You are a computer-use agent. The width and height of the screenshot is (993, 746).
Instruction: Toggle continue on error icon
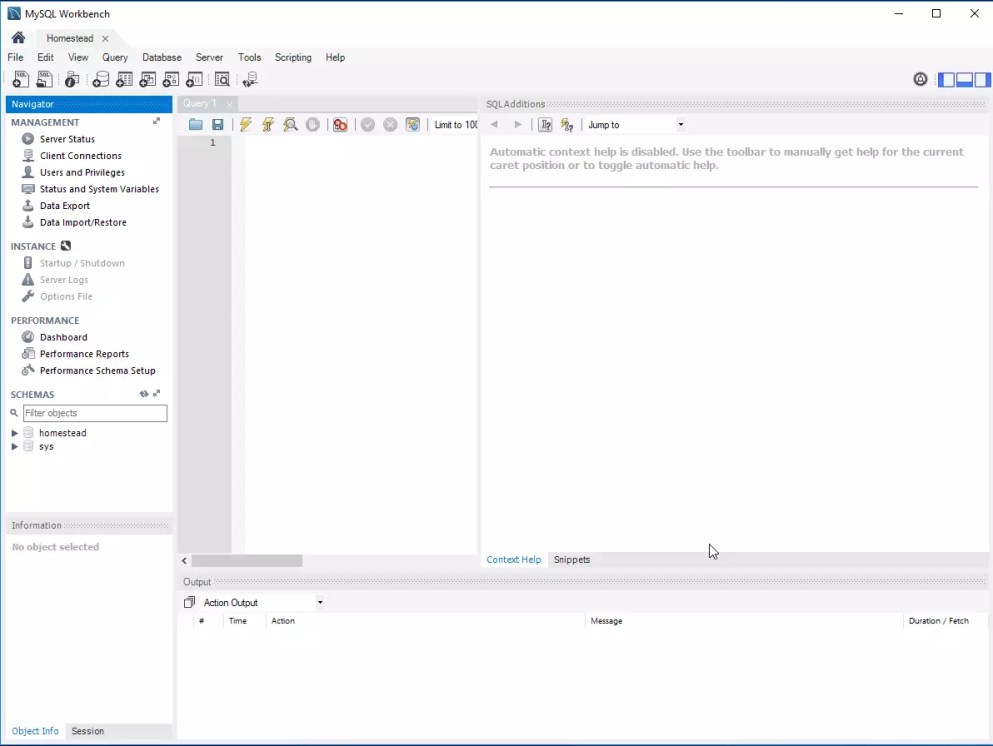pos(340,125)
